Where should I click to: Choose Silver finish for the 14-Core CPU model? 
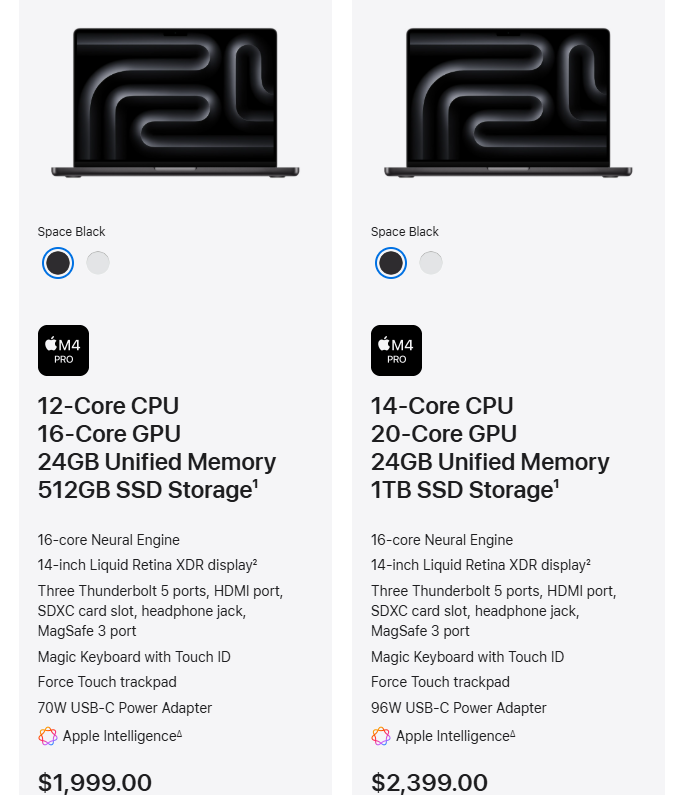pyautogui.click(x=431, y=263)
